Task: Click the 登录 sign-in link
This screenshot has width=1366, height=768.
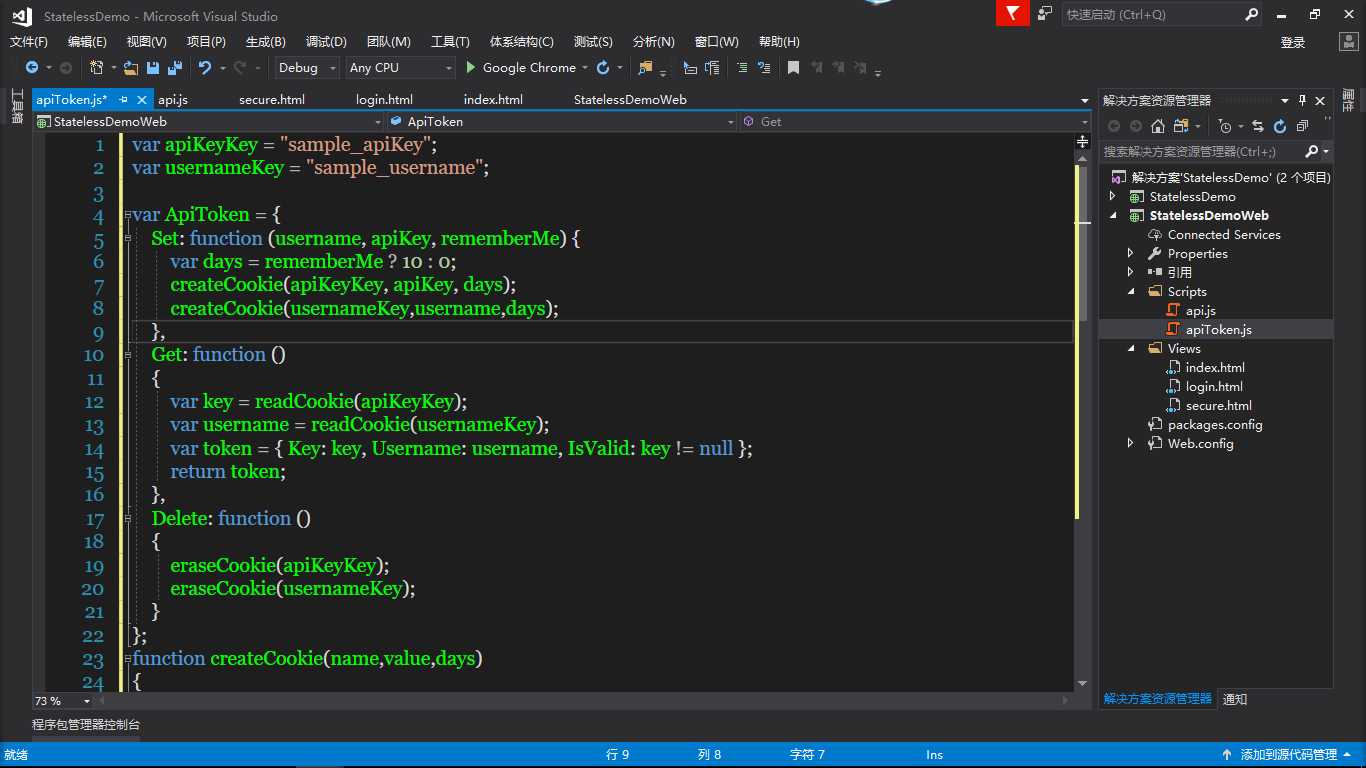Action: pyautogui.click(x=1293, y=42)
